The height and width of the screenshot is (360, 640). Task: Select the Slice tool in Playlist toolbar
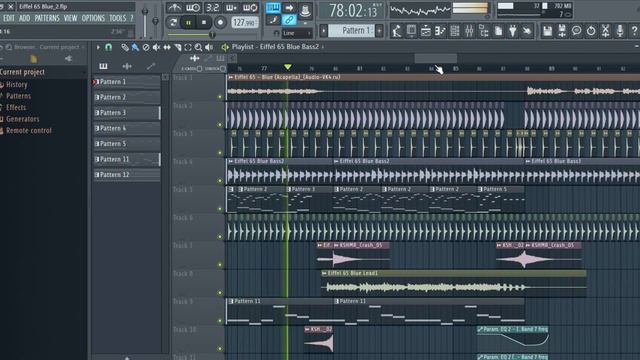tap(178, 47)
